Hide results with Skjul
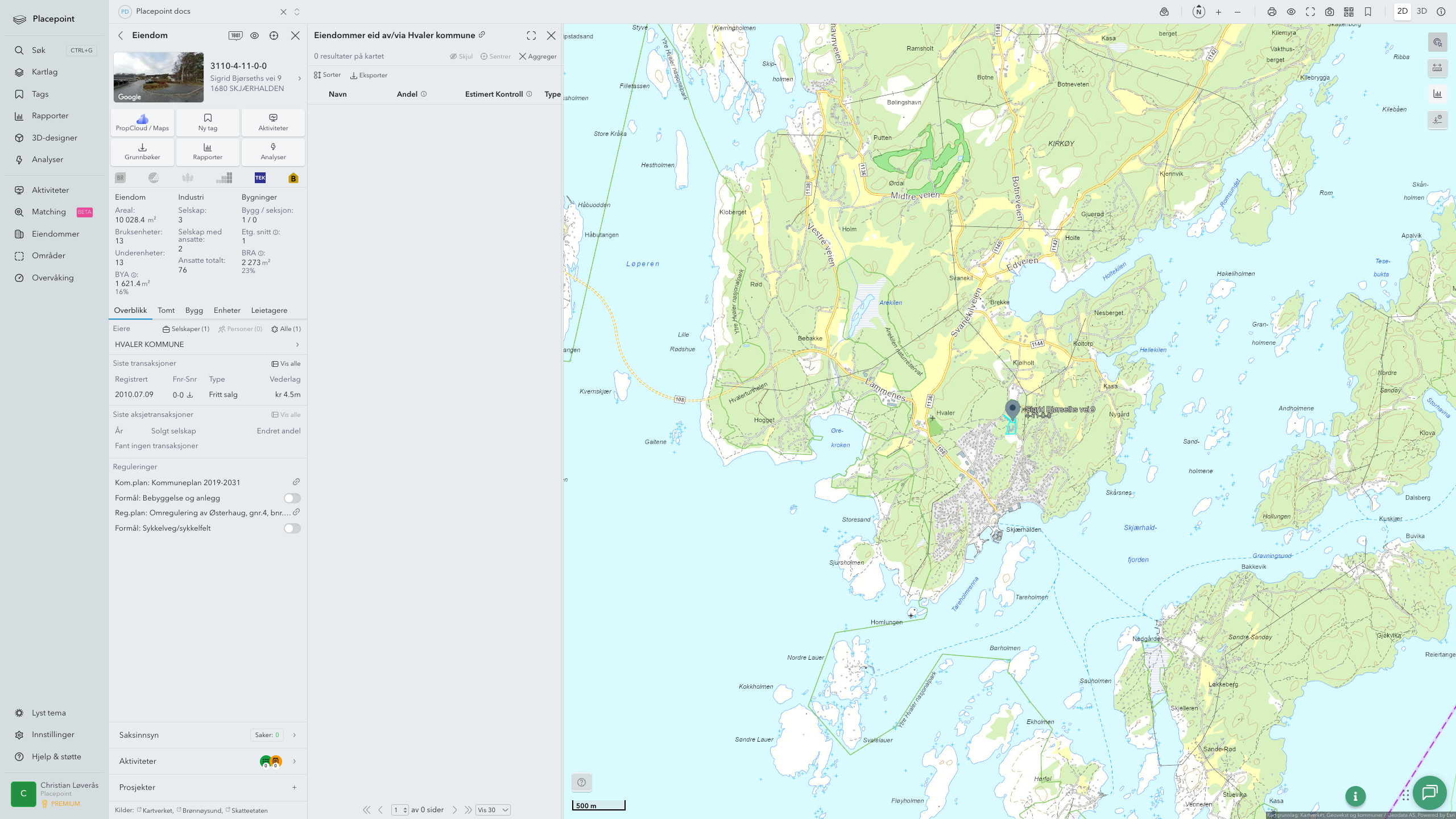The width and height of the screenshot is (1456, 819). tap(461, 56)
